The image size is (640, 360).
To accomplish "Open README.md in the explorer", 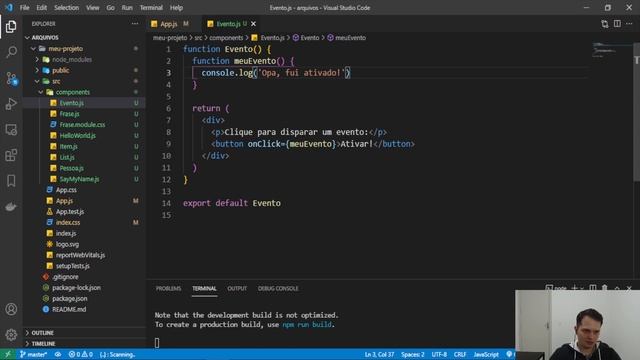I will [x=69, y=309].
